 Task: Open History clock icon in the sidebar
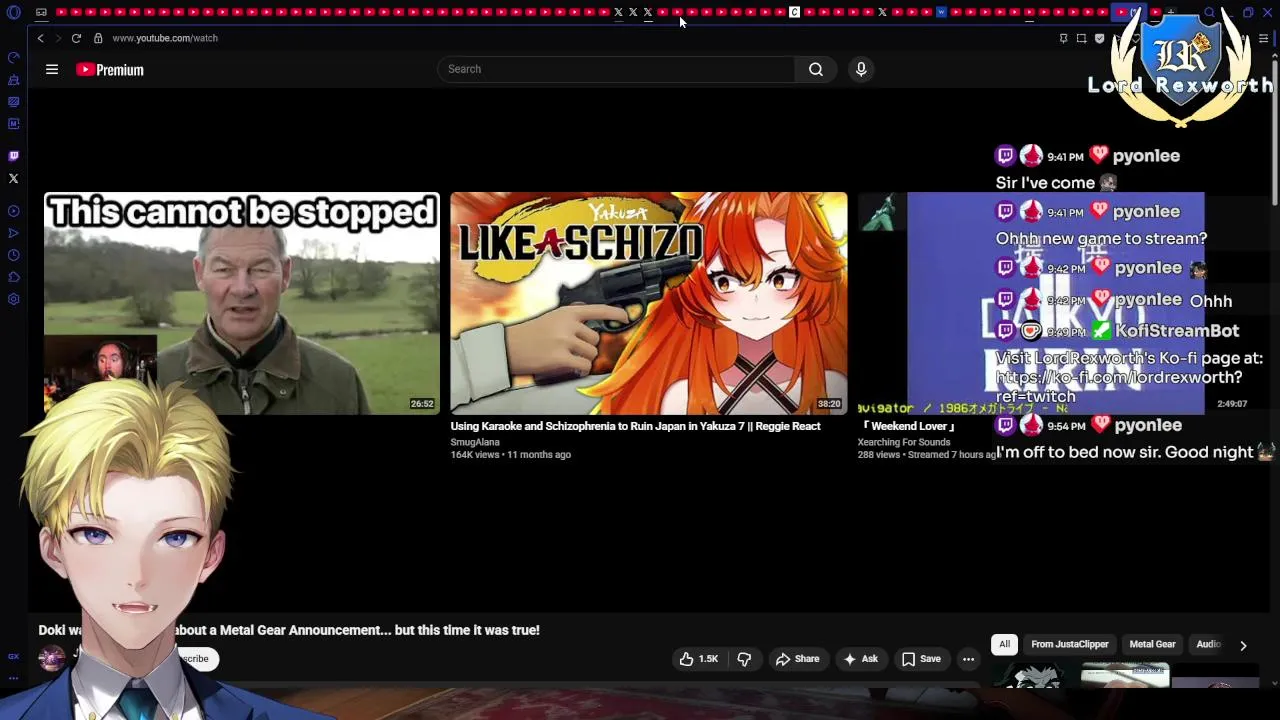point(13,255)
